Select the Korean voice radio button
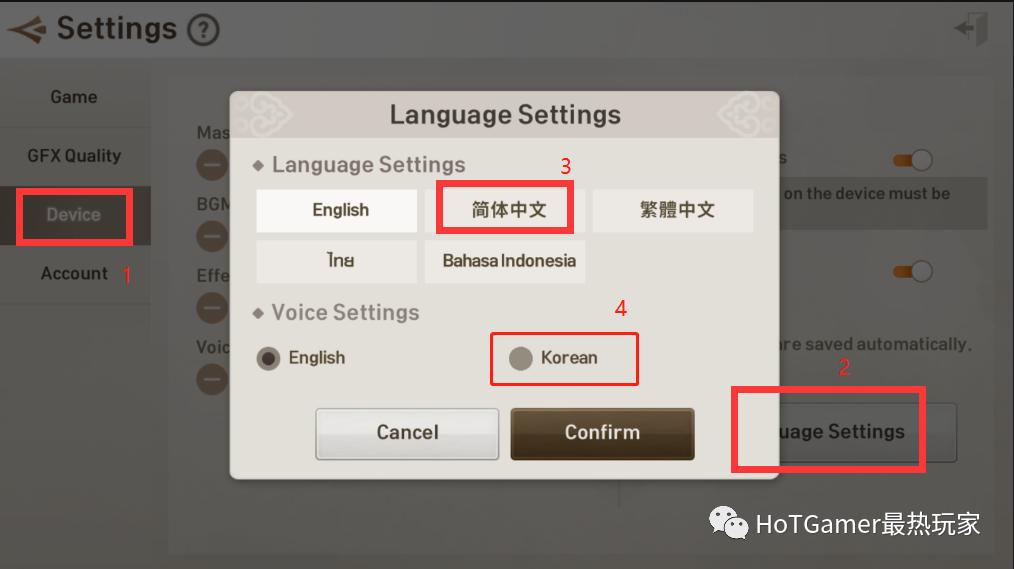The height and width of the screenshot is (569, 1014). 521,358
